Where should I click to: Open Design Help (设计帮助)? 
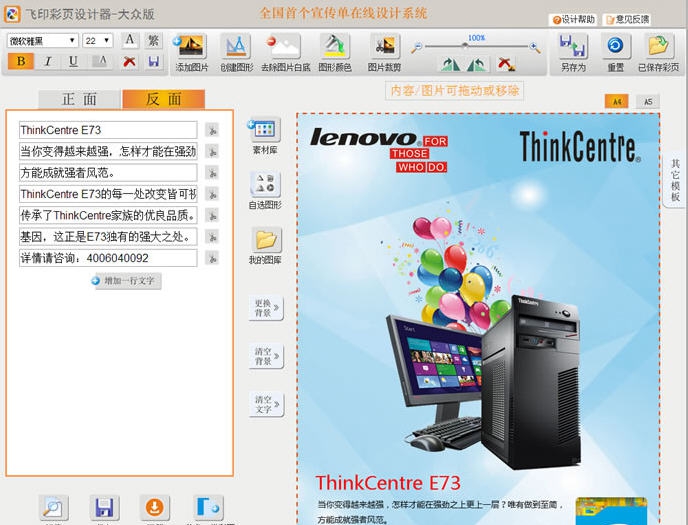pyautogui.click(x=573, y=19)
